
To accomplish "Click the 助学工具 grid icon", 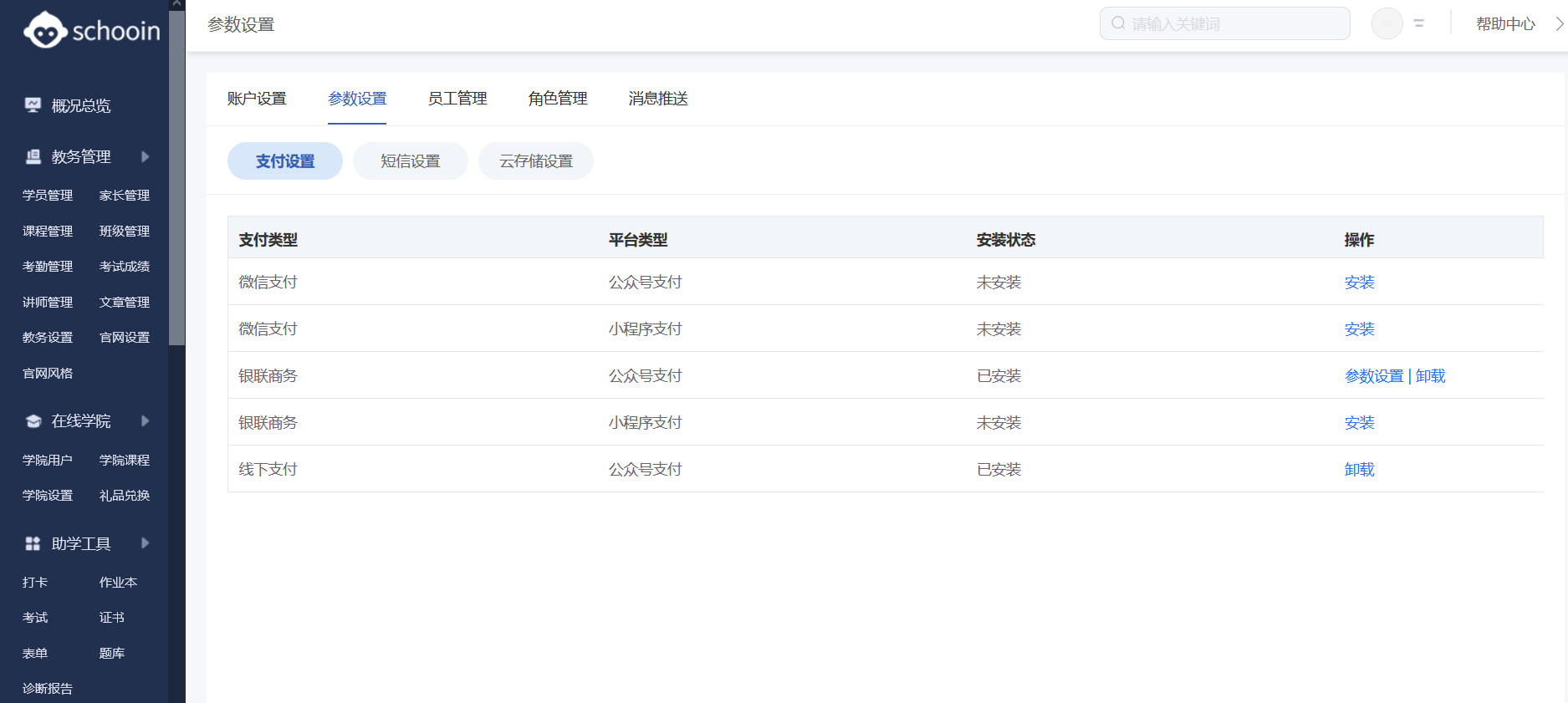I will [x=33, y=543].
